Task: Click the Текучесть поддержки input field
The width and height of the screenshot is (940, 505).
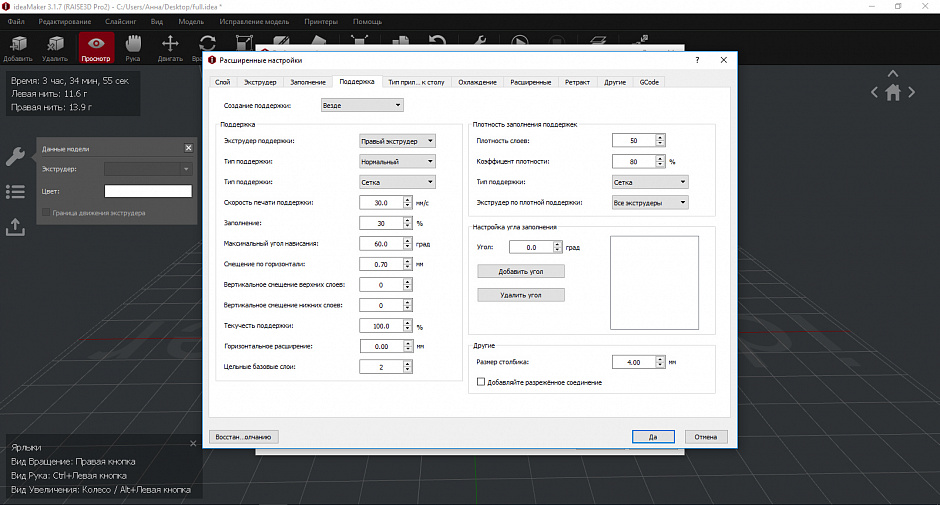Action: click(x=381, y=326)
